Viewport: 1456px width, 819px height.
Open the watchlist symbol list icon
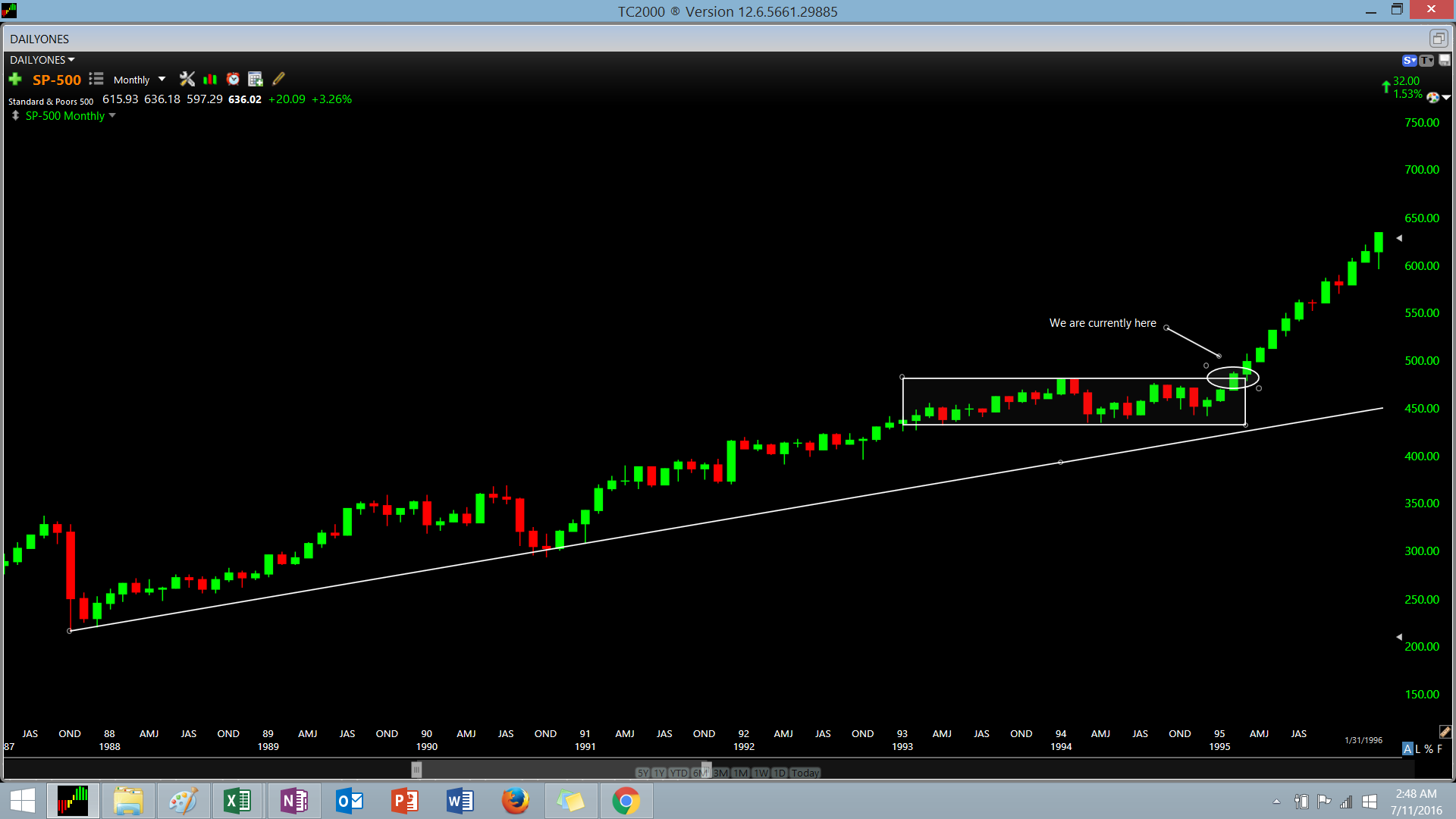96,79
